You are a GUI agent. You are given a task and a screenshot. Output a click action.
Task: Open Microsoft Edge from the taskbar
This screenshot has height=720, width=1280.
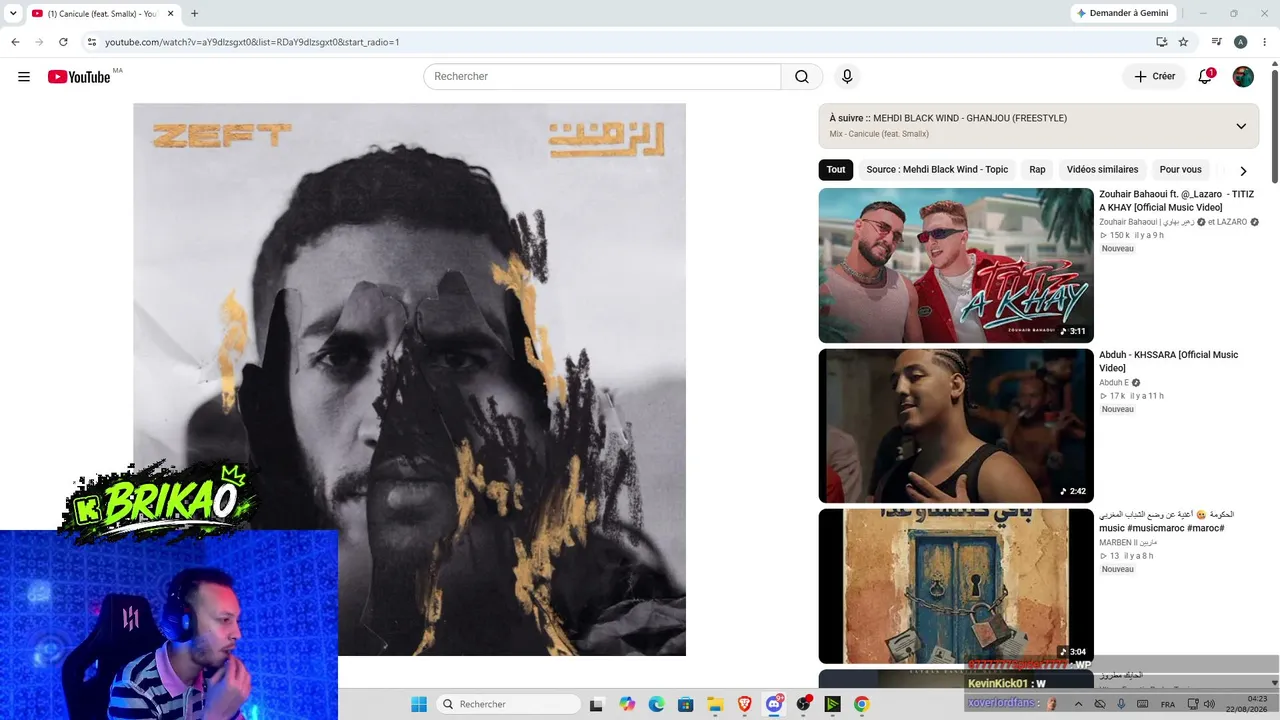656,704
